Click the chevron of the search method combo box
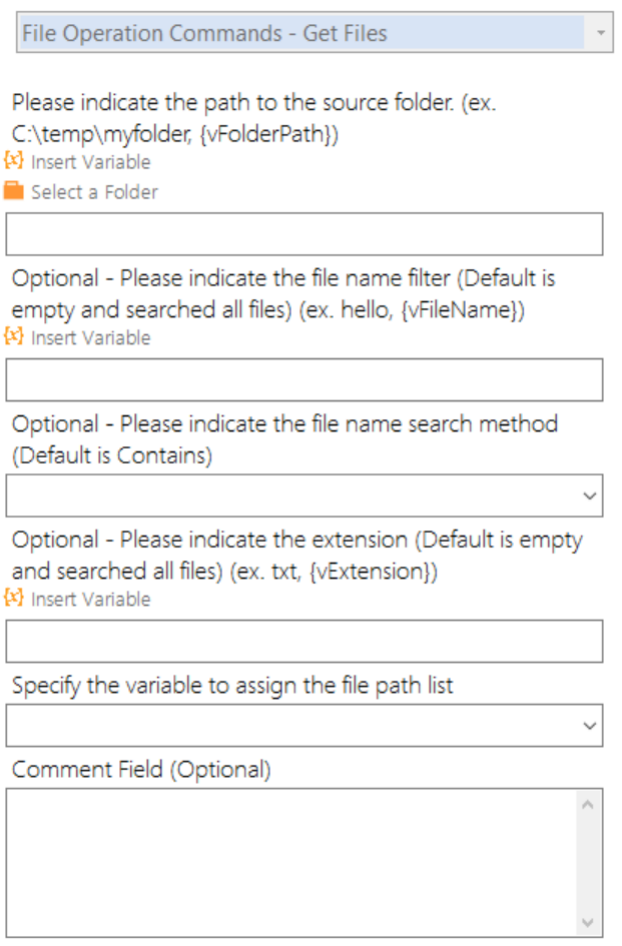 pos(589,496)
